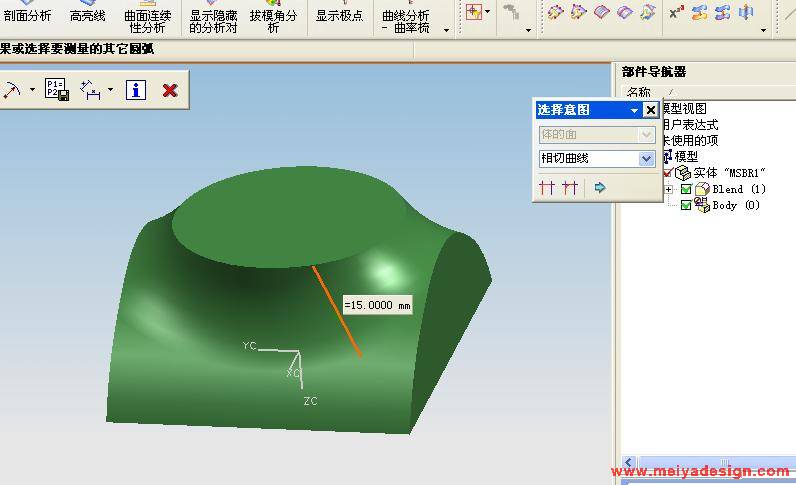Open the dimension annotation dropdown arrow

110,90
